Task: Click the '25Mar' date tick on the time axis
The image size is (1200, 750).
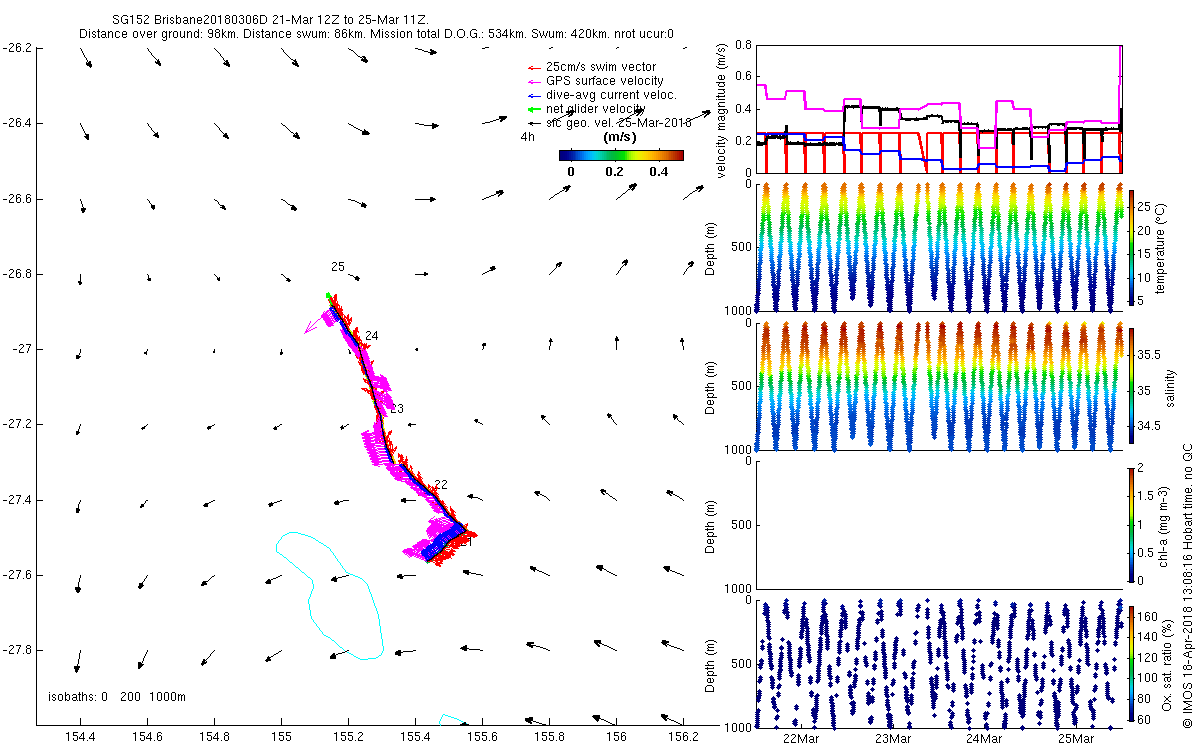Action: 1075,739
